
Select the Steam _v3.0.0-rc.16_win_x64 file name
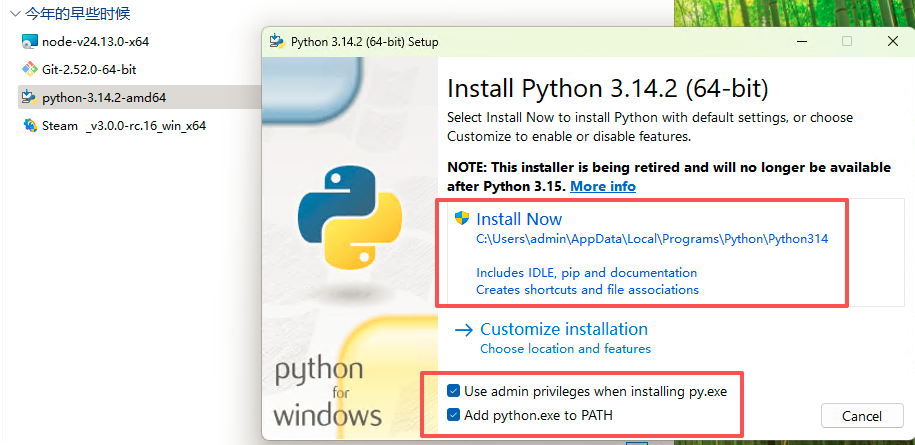tap(124, 125)
